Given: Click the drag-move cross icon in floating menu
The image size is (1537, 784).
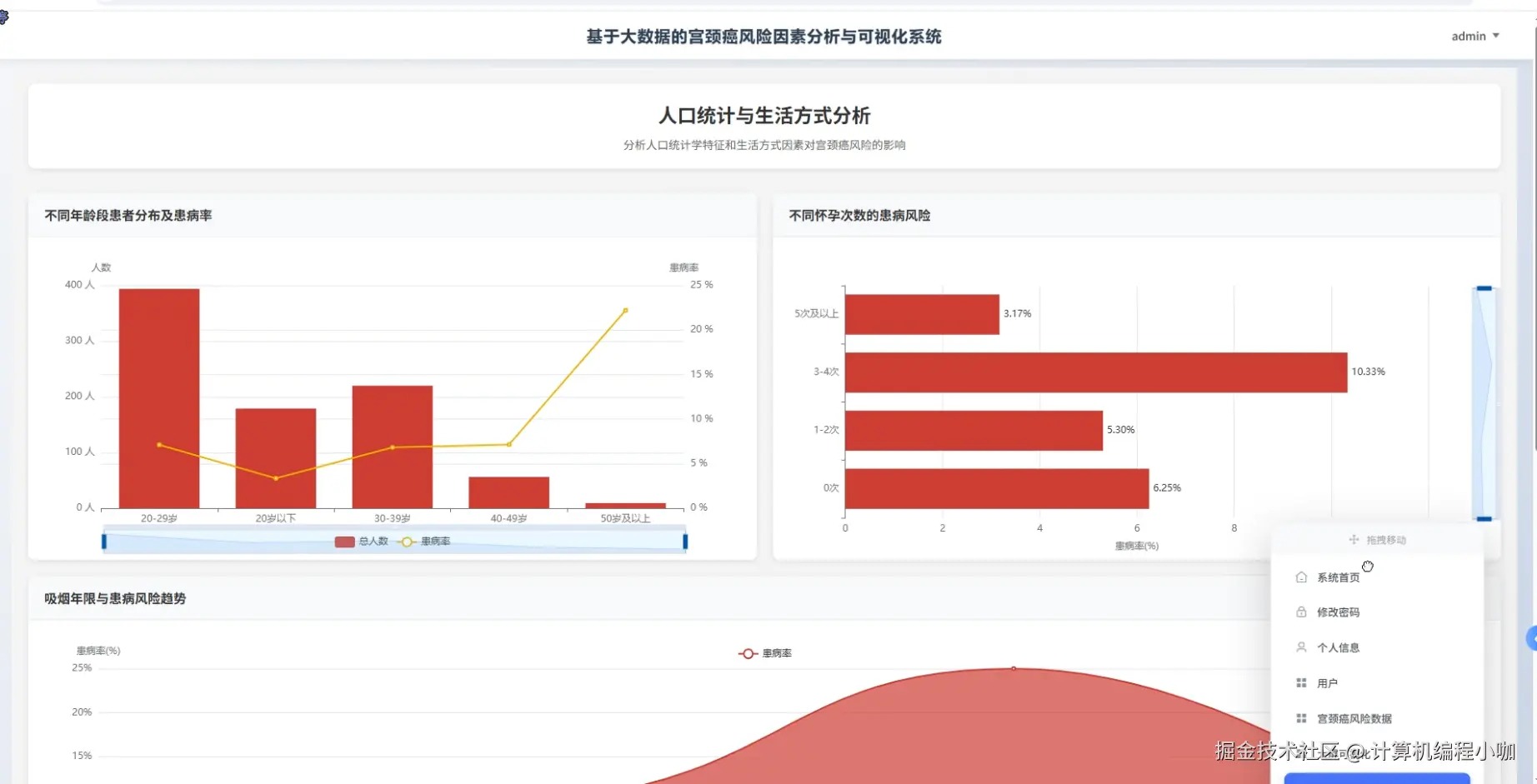Looking at the screenshot, I should (1354, 540).
